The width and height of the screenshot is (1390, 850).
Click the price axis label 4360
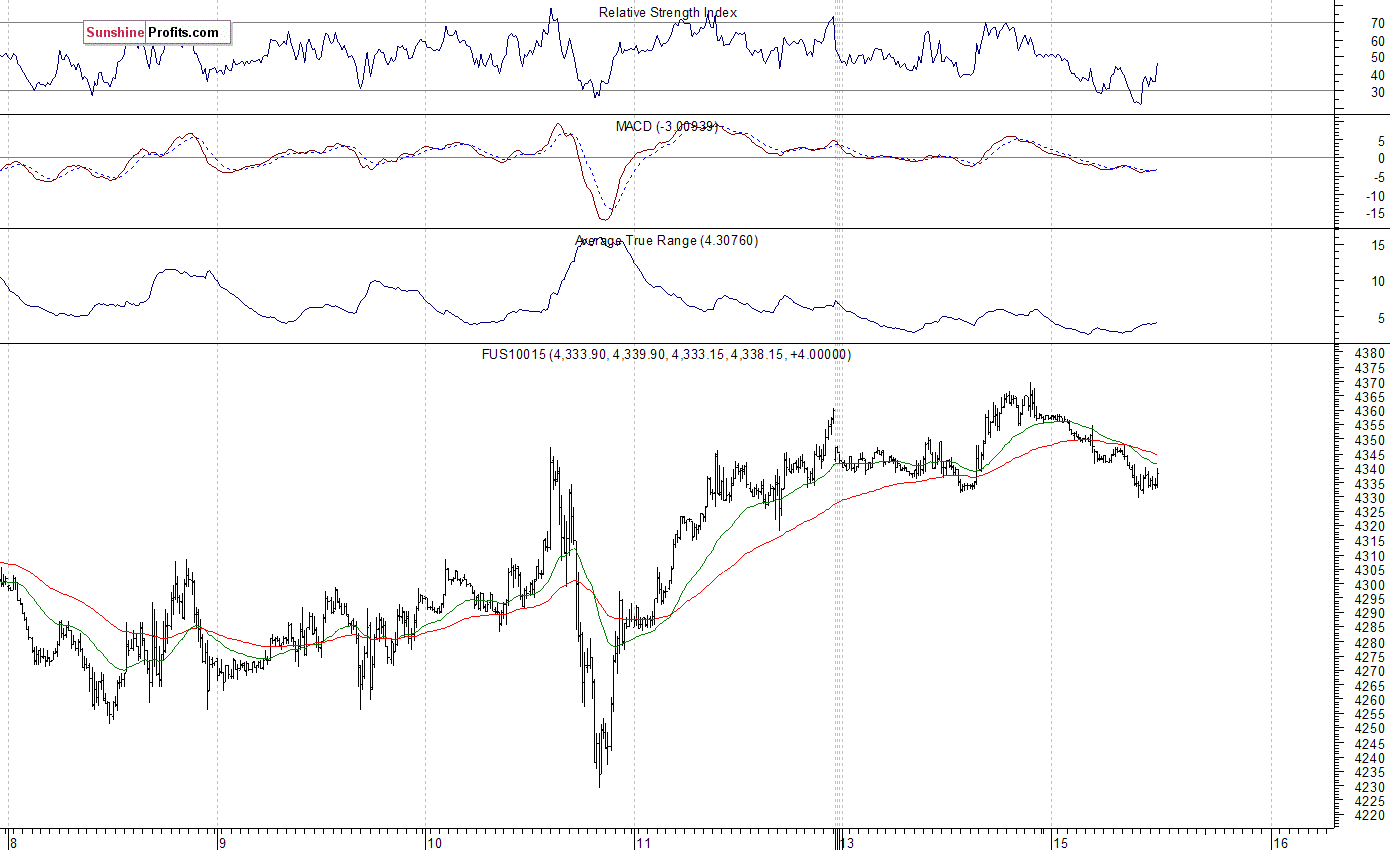(1370, 411)
